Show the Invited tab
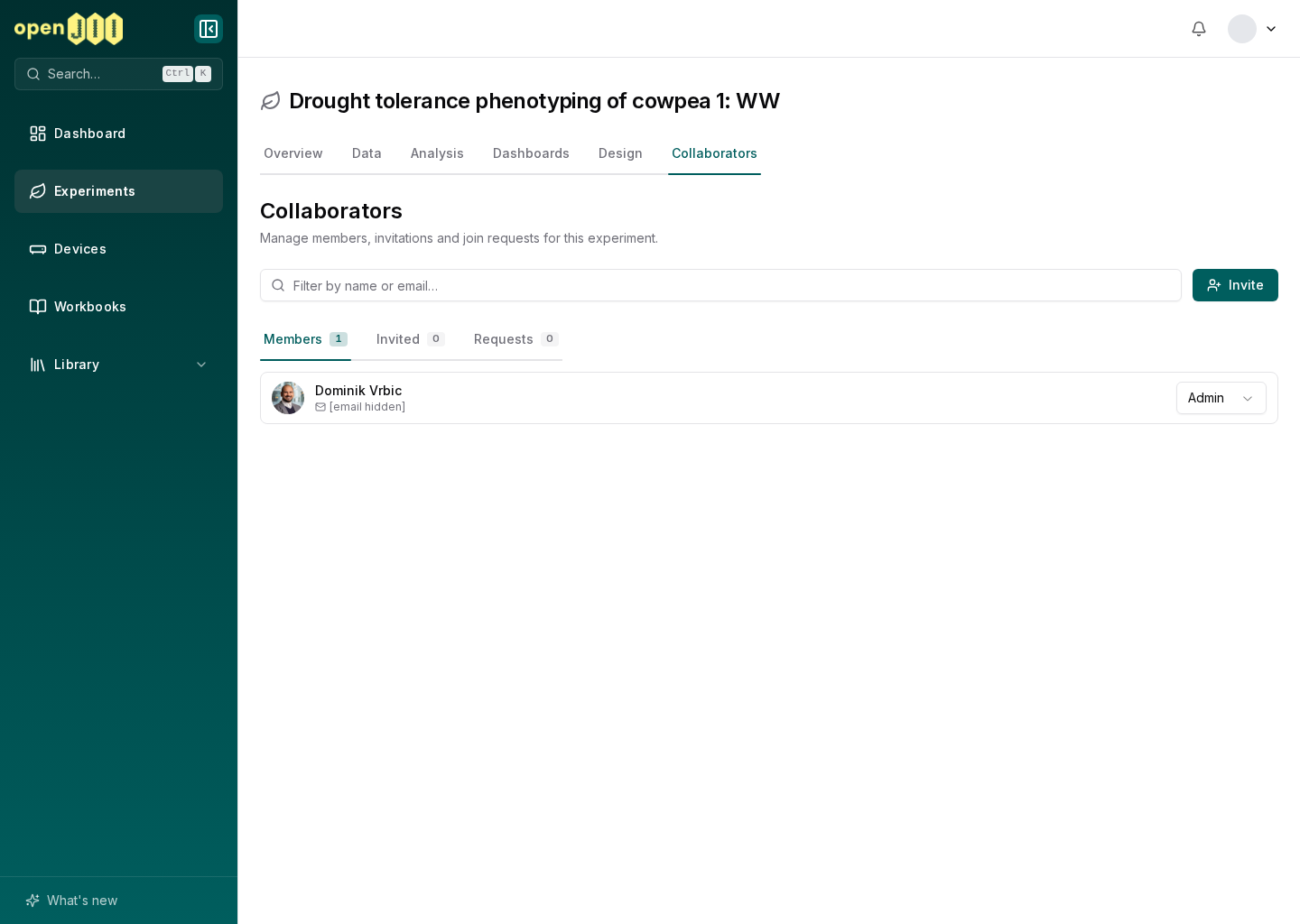1300x924 pixels. point(410,339)
